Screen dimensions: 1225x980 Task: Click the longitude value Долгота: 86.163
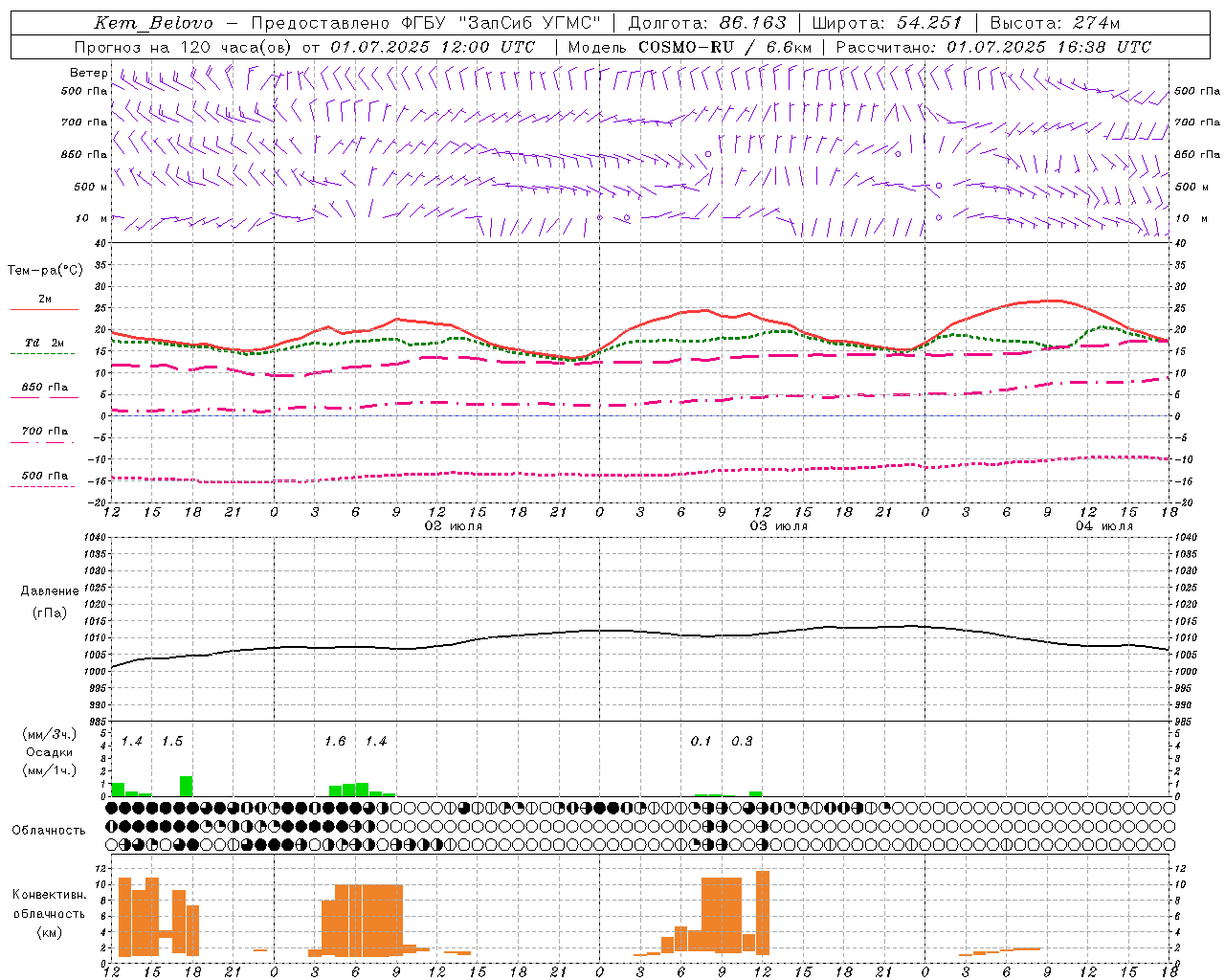[x=707, y=23]
